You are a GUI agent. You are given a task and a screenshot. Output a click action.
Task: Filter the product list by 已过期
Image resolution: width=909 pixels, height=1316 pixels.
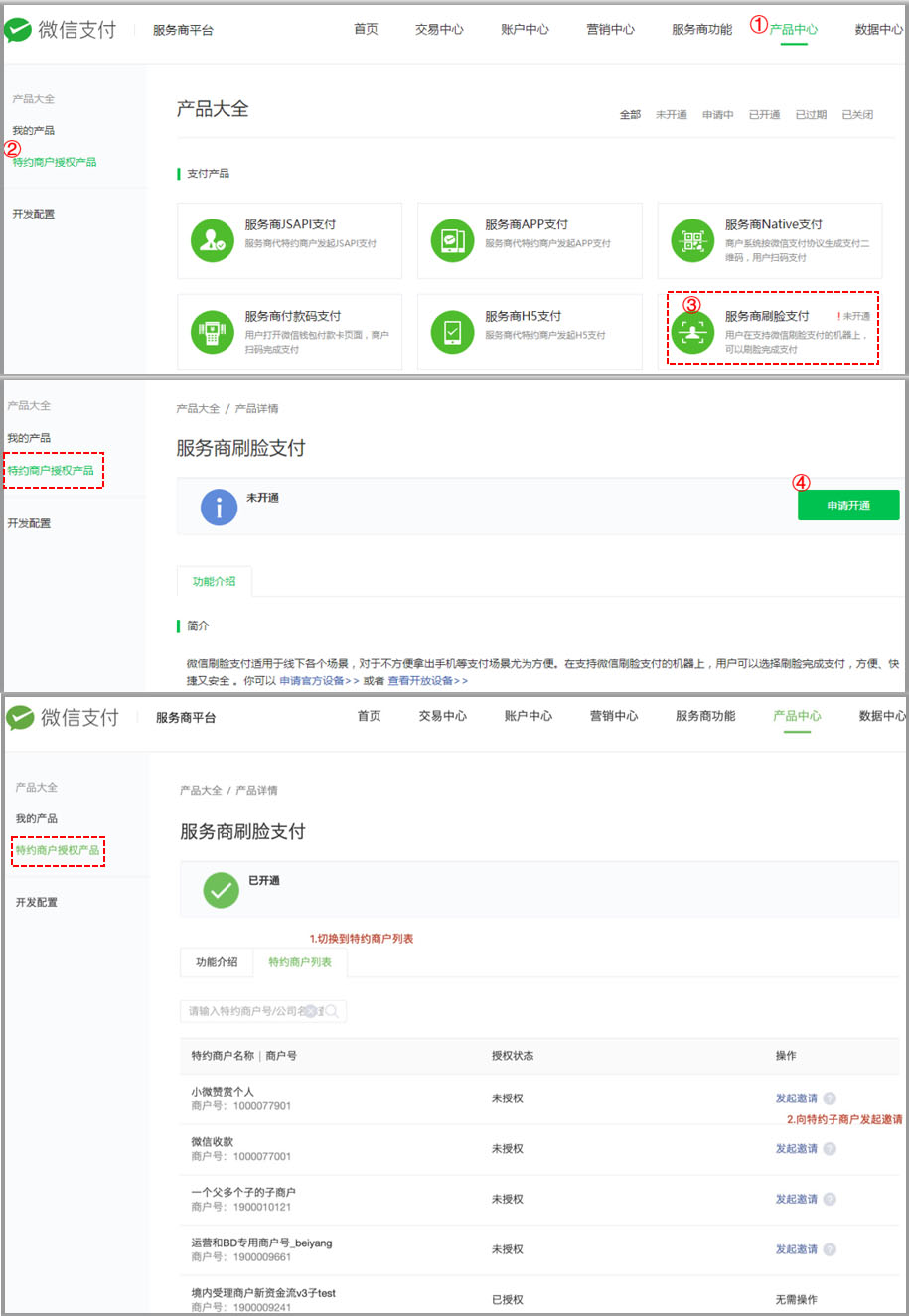click(811, 115)
